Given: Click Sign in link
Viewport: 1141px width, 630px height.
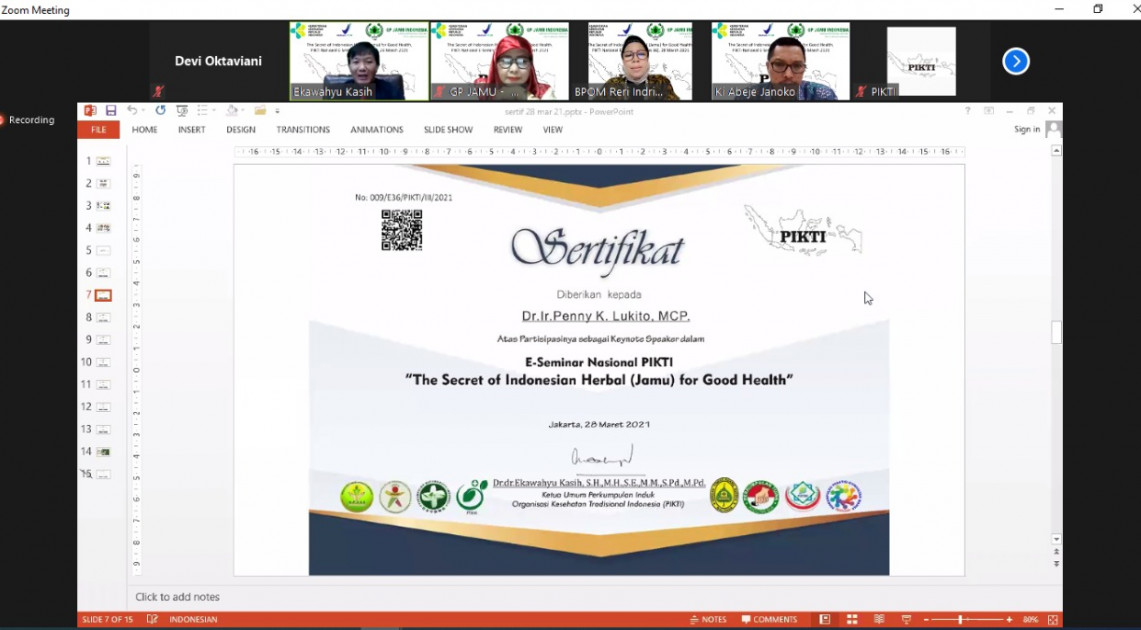Looking at the screenshot, I should (1027, 130).
